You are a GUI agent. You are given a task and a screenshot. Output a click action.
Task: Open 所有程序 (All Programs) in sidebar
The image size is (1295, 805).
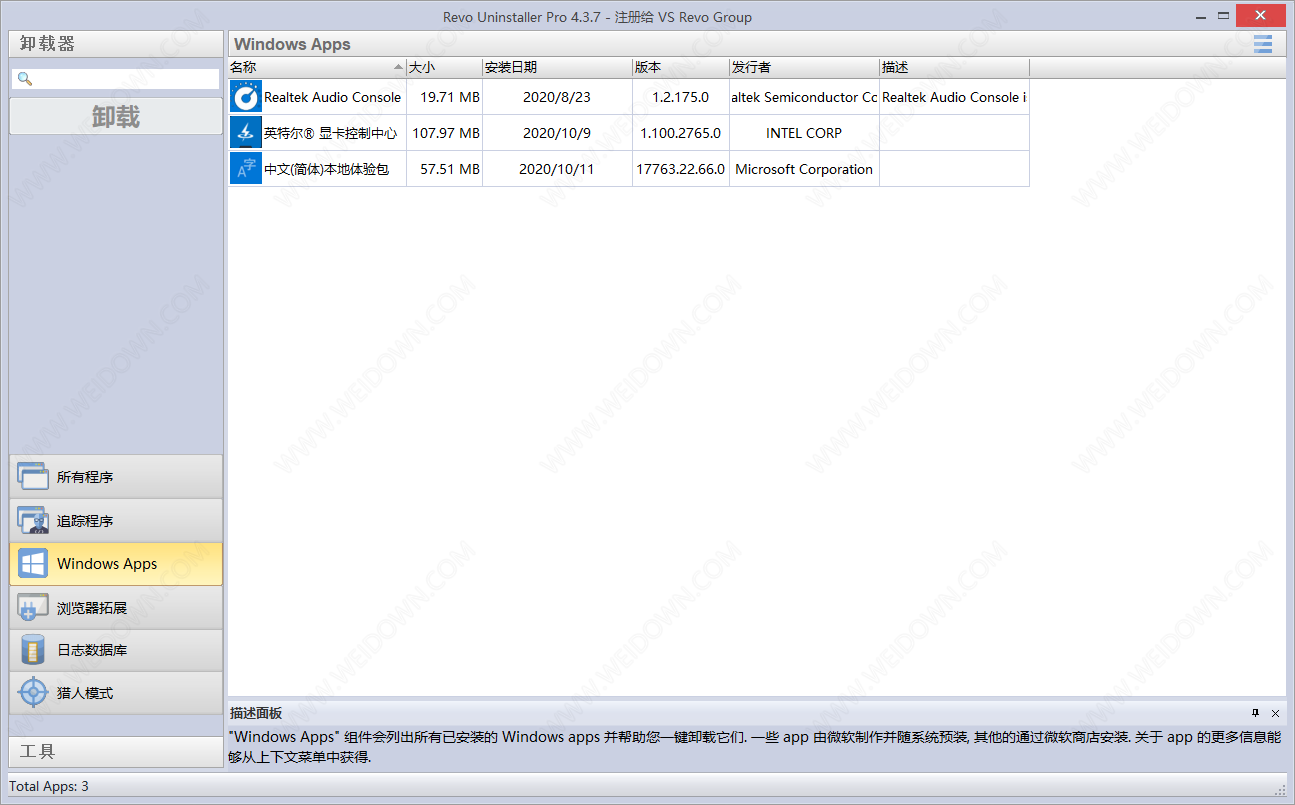point(116,477)
